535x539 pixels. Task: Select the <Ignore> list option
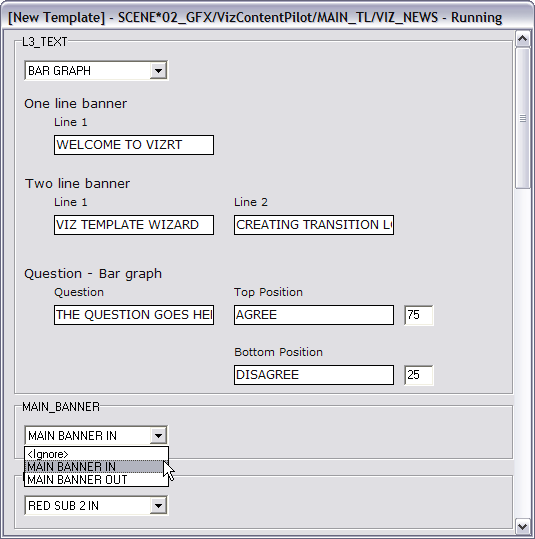(x=96, y=454)
